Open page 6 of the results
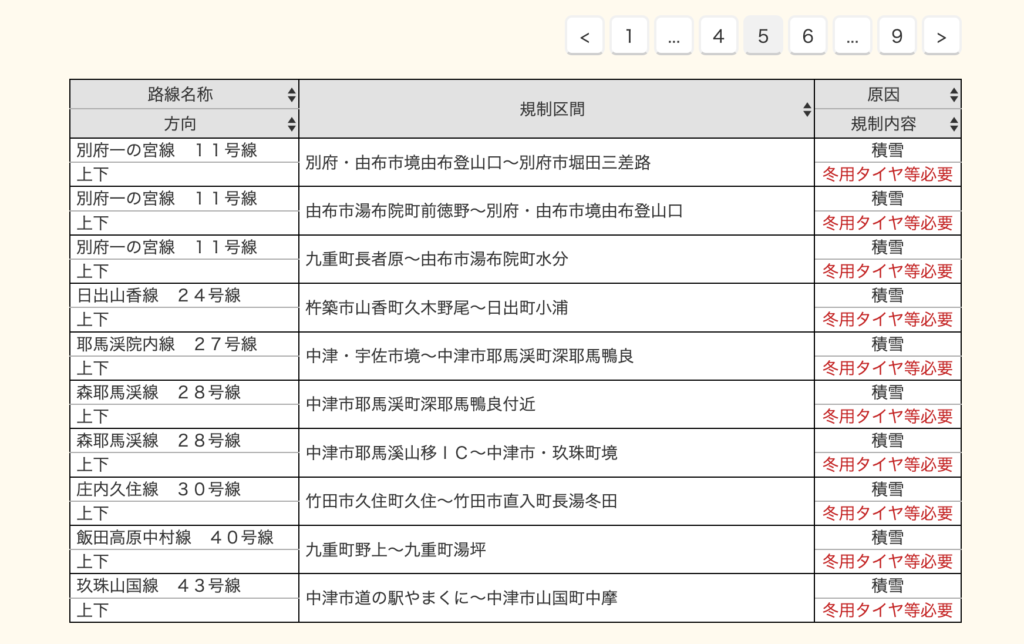Viewport: 1024px width, 644px height. 807,37
